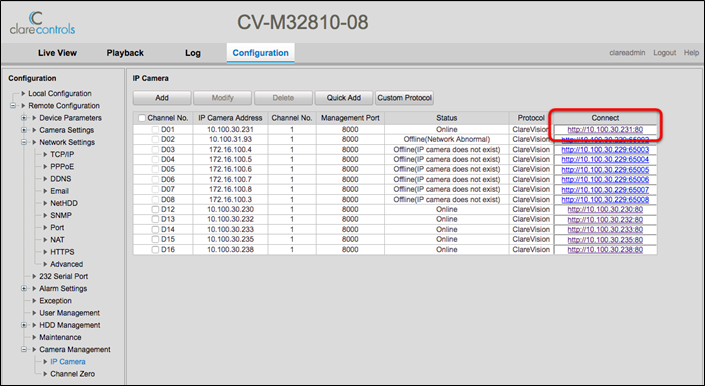This screenshot has width=705, height=386.
Task: Toggle the select-all Channel No. header checkbox
Action: (x=142, y=118)
